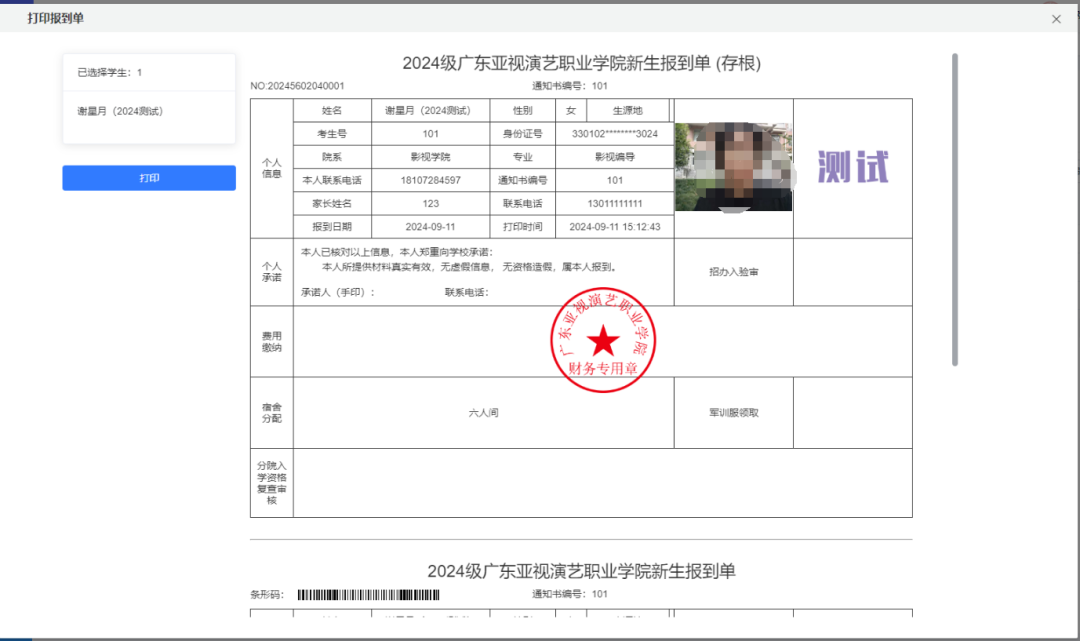Click the 已选择学生: 1 header
The image size is (1080, 641).
(110, 73)
